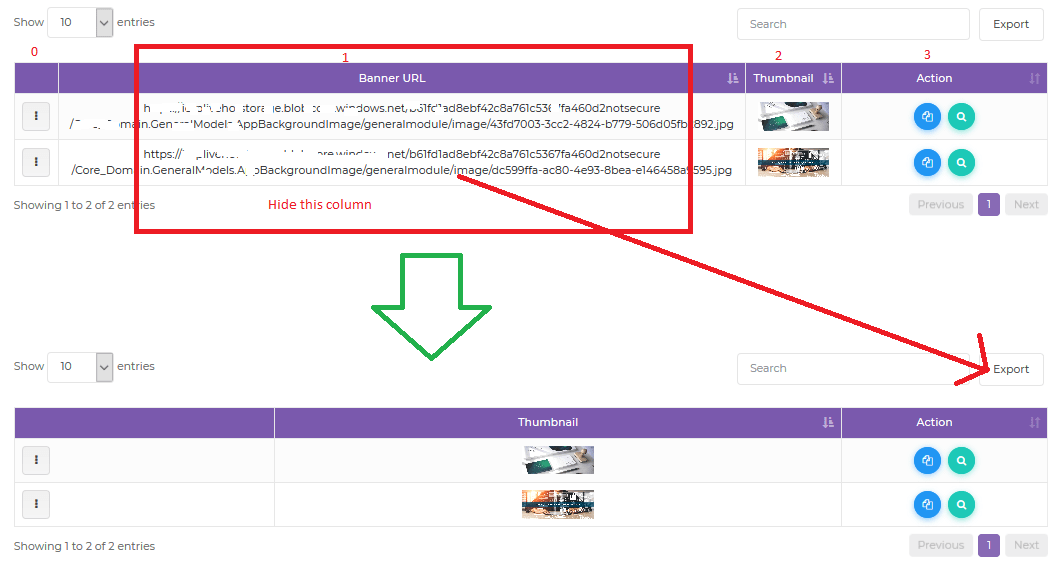Click the URL ending in 595.jpg
The height and width of the screenshot is (568, 1048).
(x=402, y=162)
